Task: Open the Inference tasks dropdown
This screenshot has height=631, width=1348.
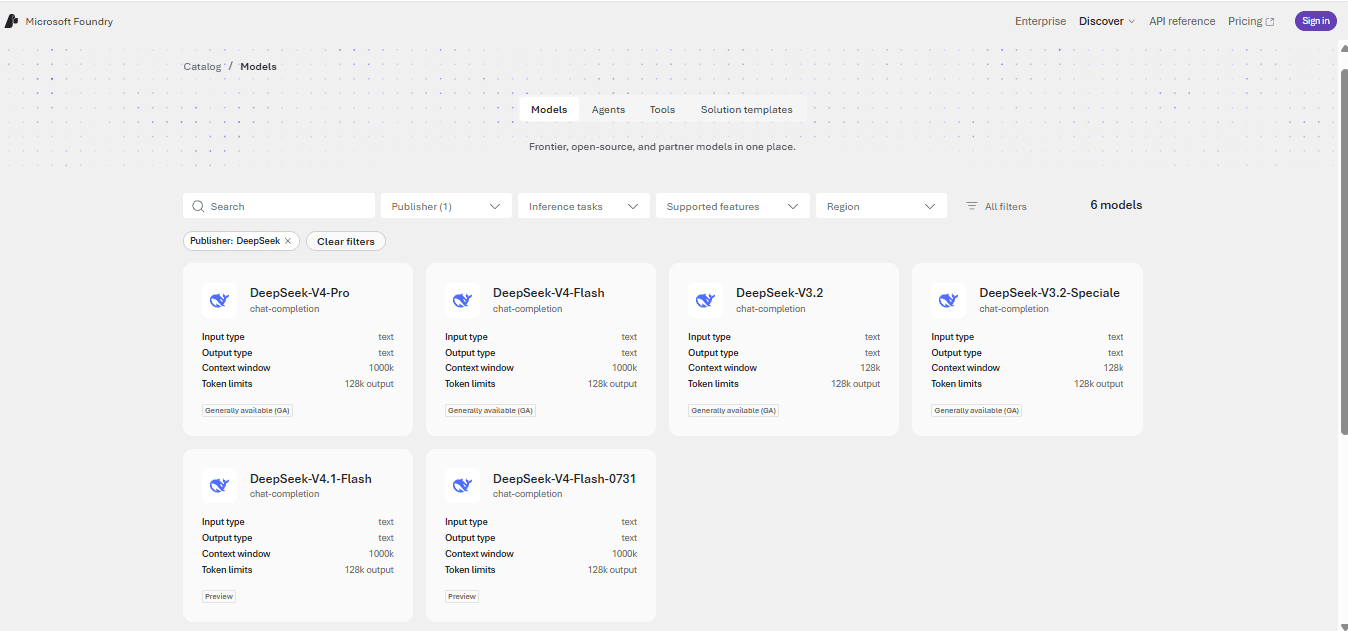Action: pos(584,206)
